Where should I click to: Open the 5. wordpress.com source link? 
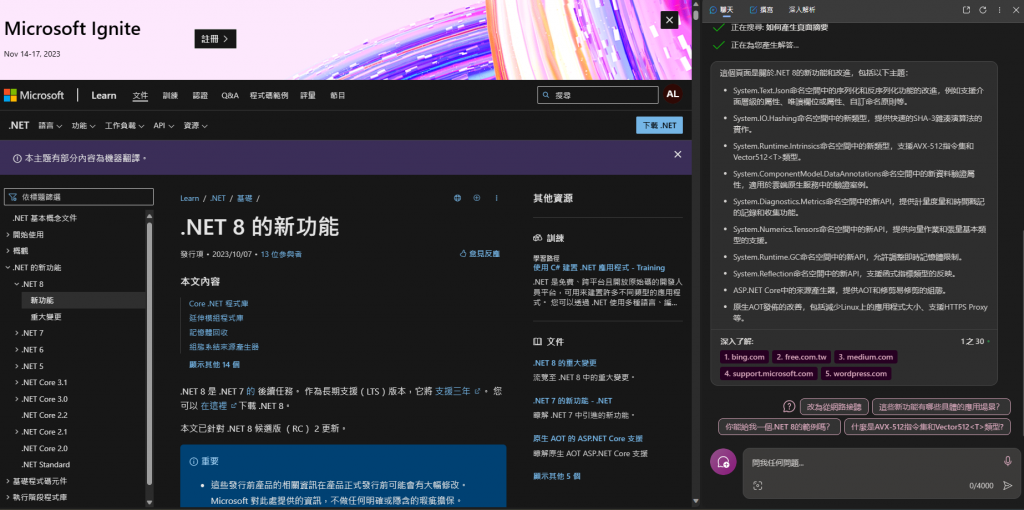[x=857, y=374]
